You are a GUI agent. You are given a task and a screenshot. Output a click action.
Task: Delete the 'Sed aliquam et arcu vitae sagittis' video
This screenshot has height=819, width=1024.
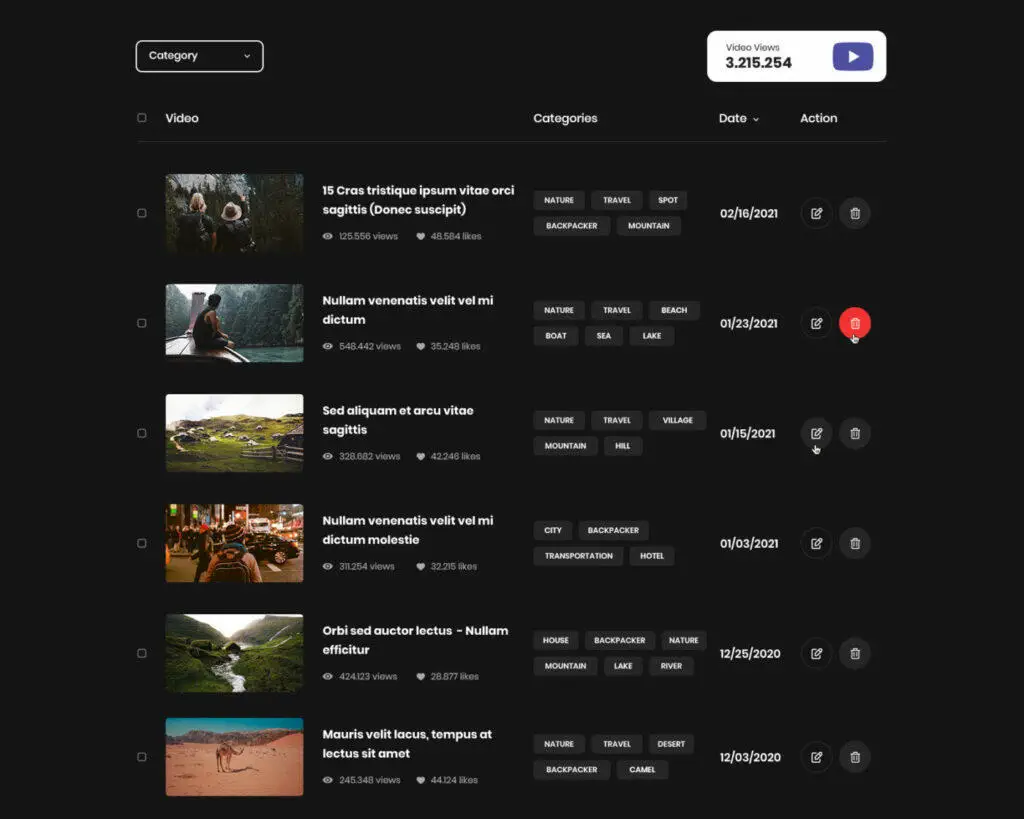pyautogui.click(x=855, y=433)
